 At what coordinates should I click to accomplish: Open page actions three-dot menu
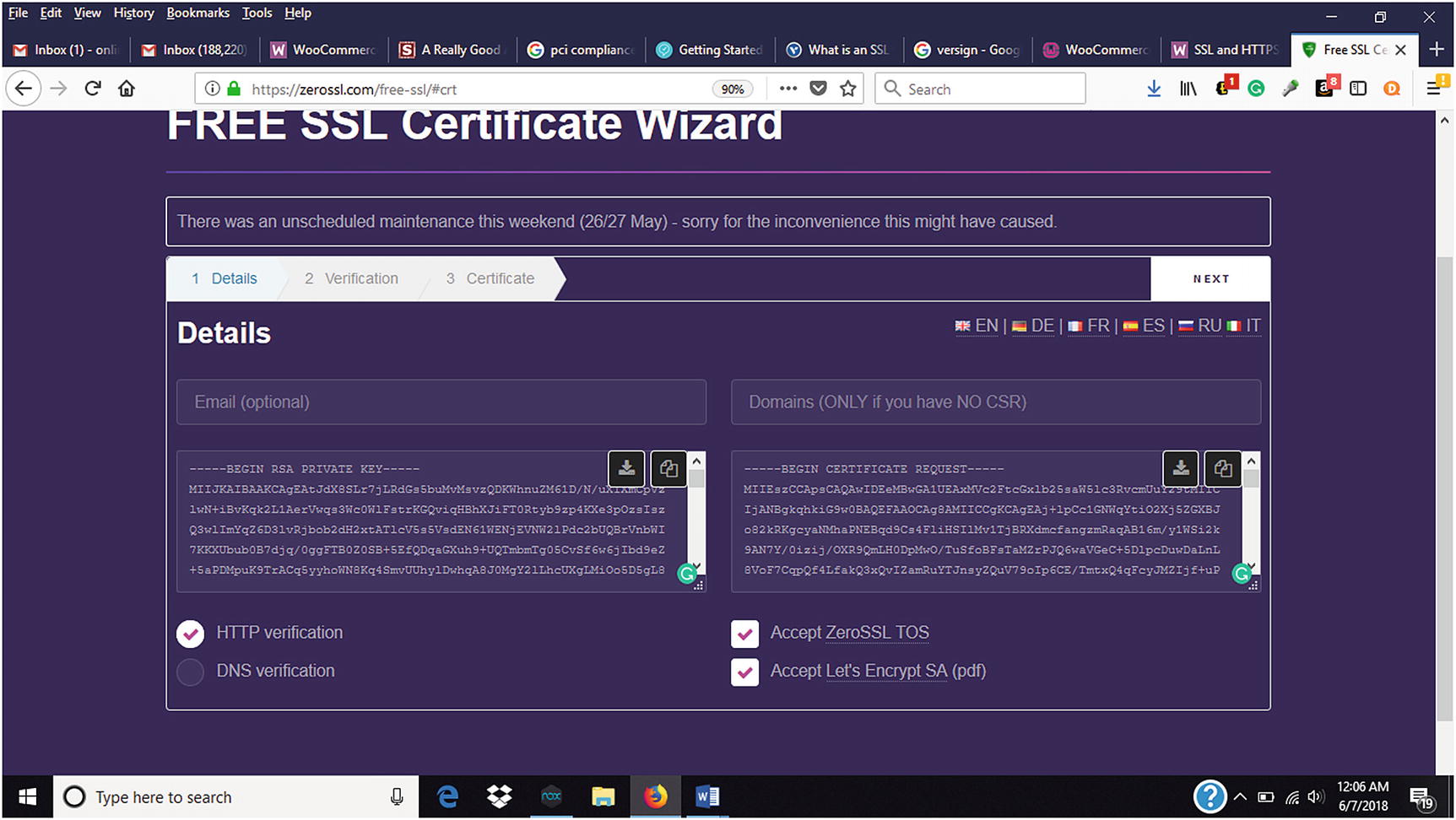788,89
